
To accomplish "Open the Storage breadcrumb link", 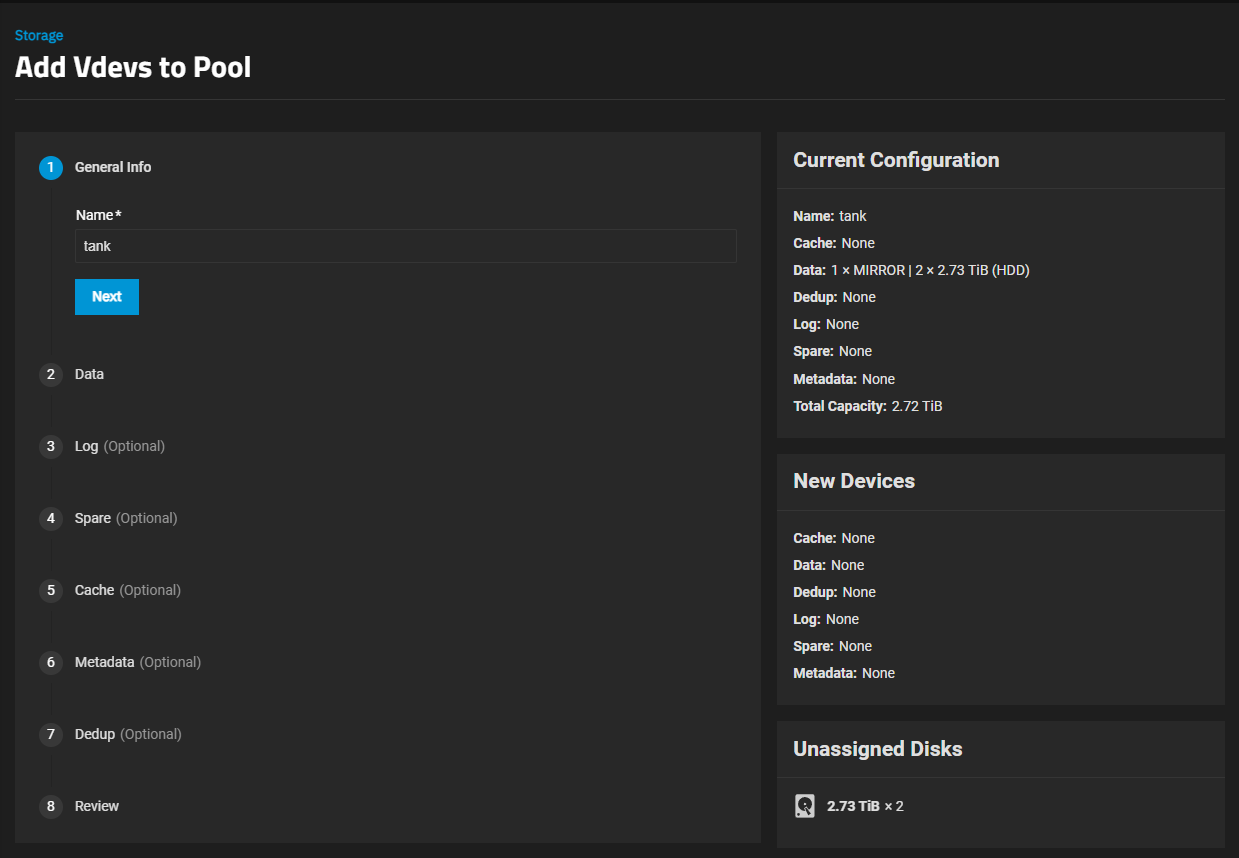I will point(39,35).
